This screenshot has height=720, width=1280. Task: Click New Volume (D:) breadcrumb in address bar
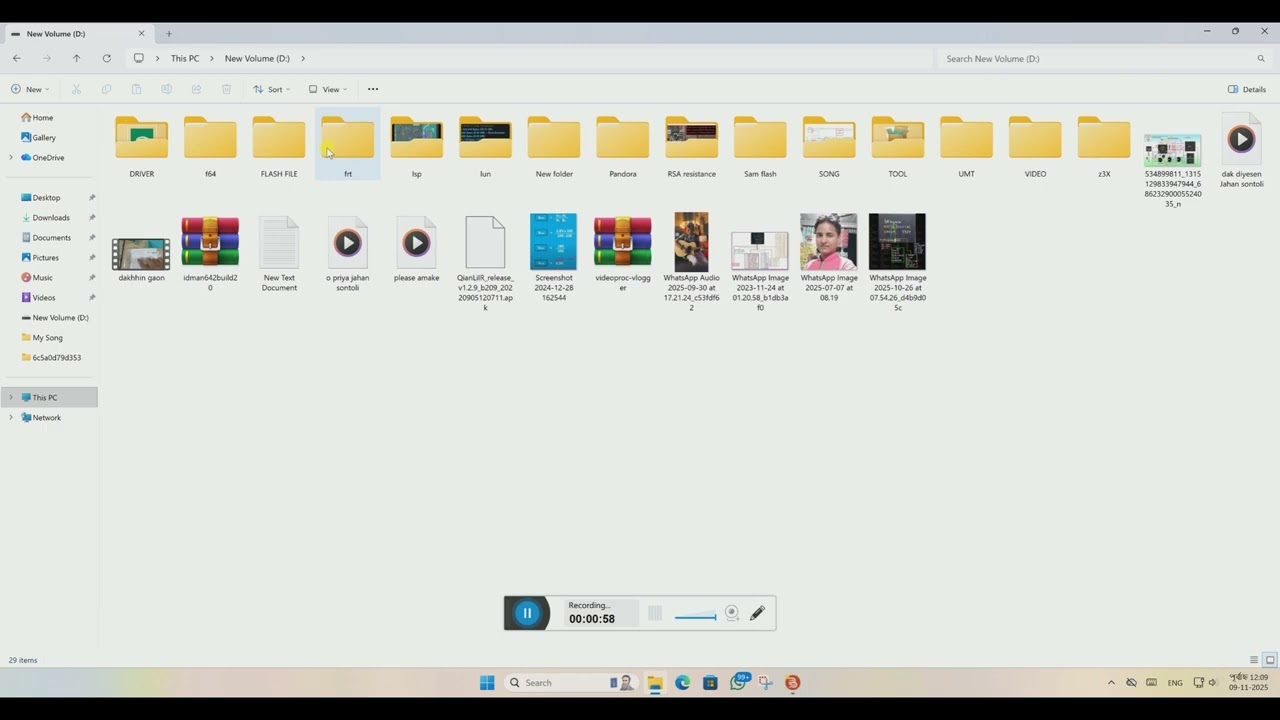[257, 58]
